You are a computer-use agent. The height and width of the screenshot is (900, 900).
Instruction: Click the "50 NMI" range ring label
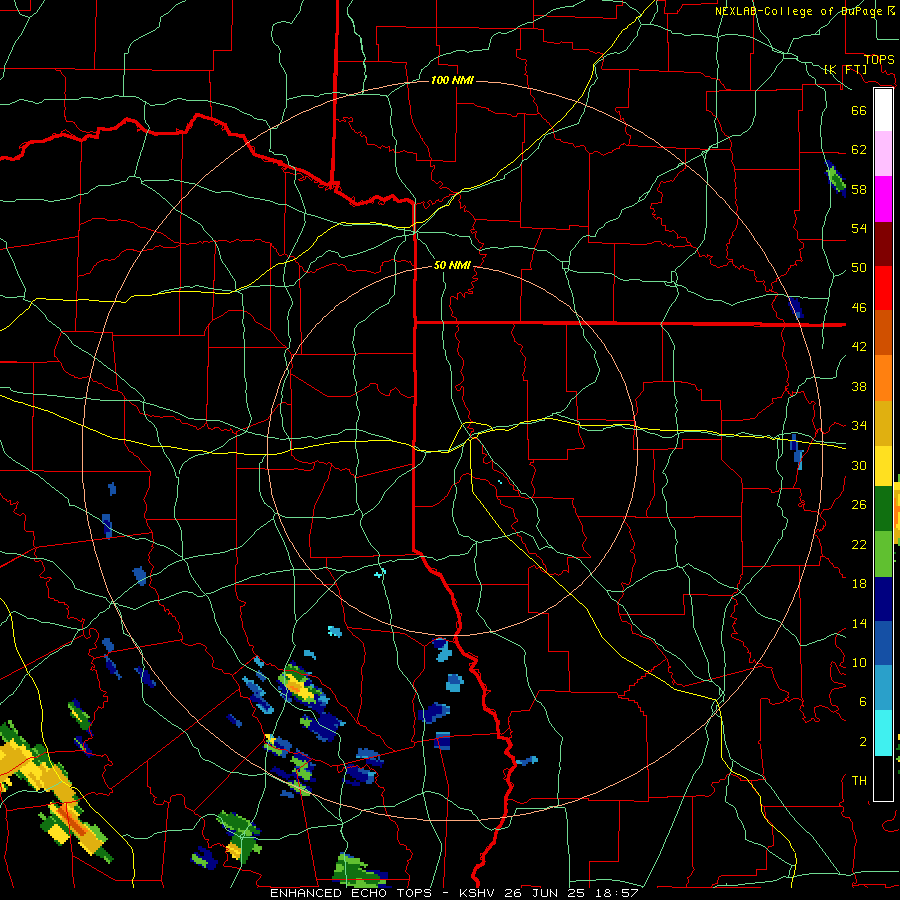pyautogui.click(x=452, y=265)
